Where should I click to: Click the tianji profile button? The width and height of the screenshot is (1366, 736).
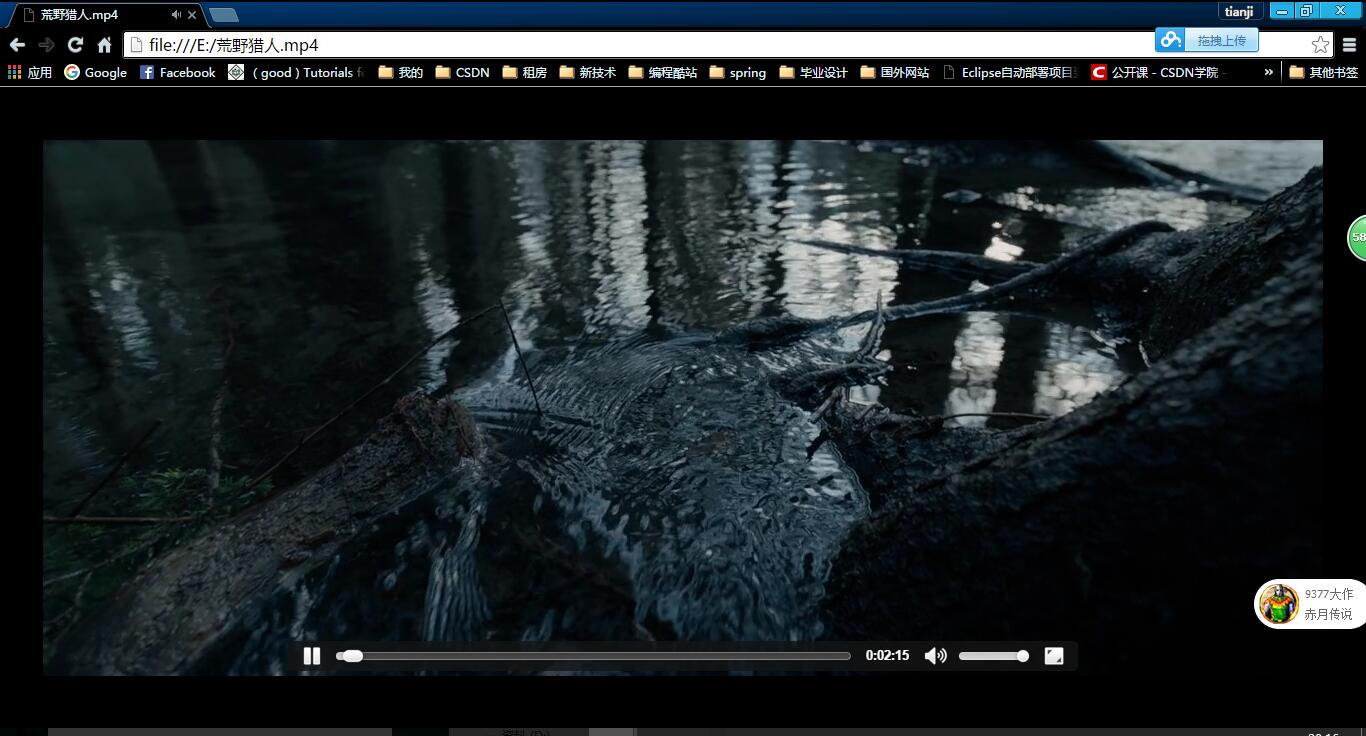(x=1239, y=11)
